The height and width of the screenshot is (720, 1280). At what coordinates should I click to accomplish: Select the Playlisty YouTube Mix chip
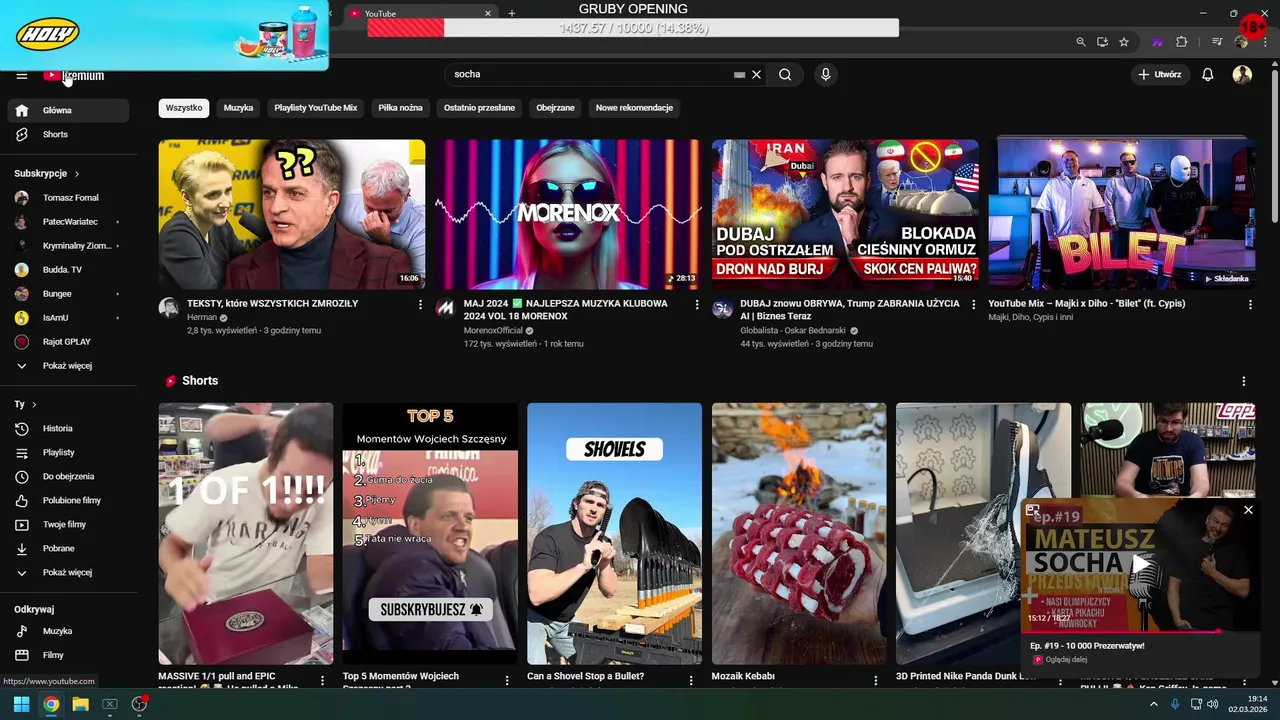(316, 108)
